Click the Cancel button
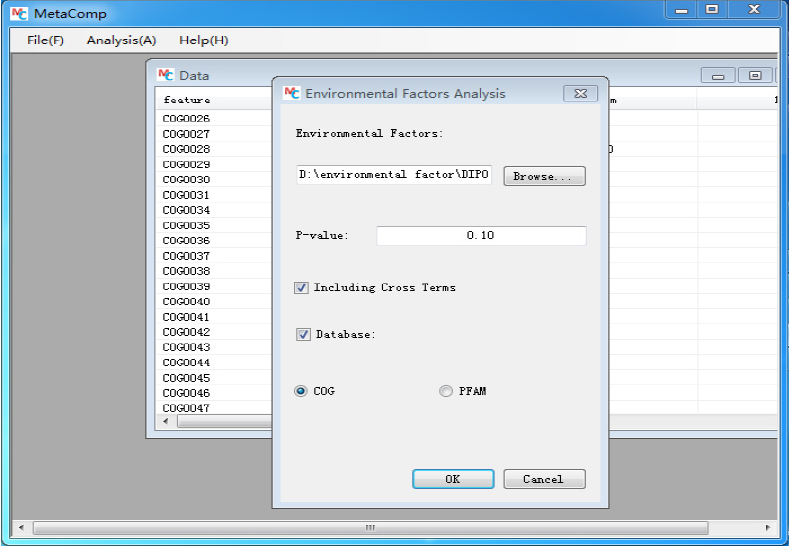789x546 pixels. pyautogui.click(x=543, y=479)
